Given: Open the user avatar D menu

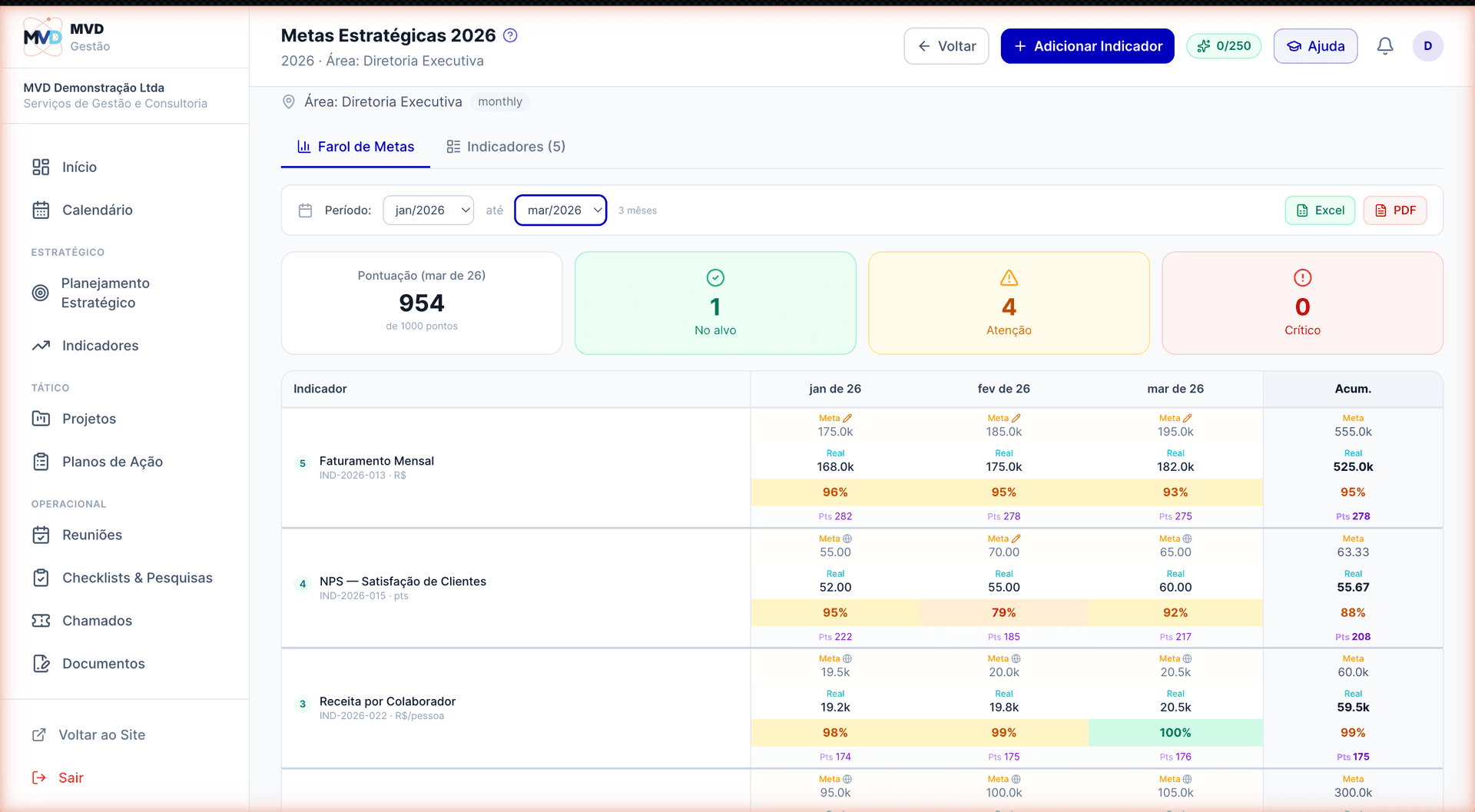Looking at the screenshot, I should [x=1427, y=46].
